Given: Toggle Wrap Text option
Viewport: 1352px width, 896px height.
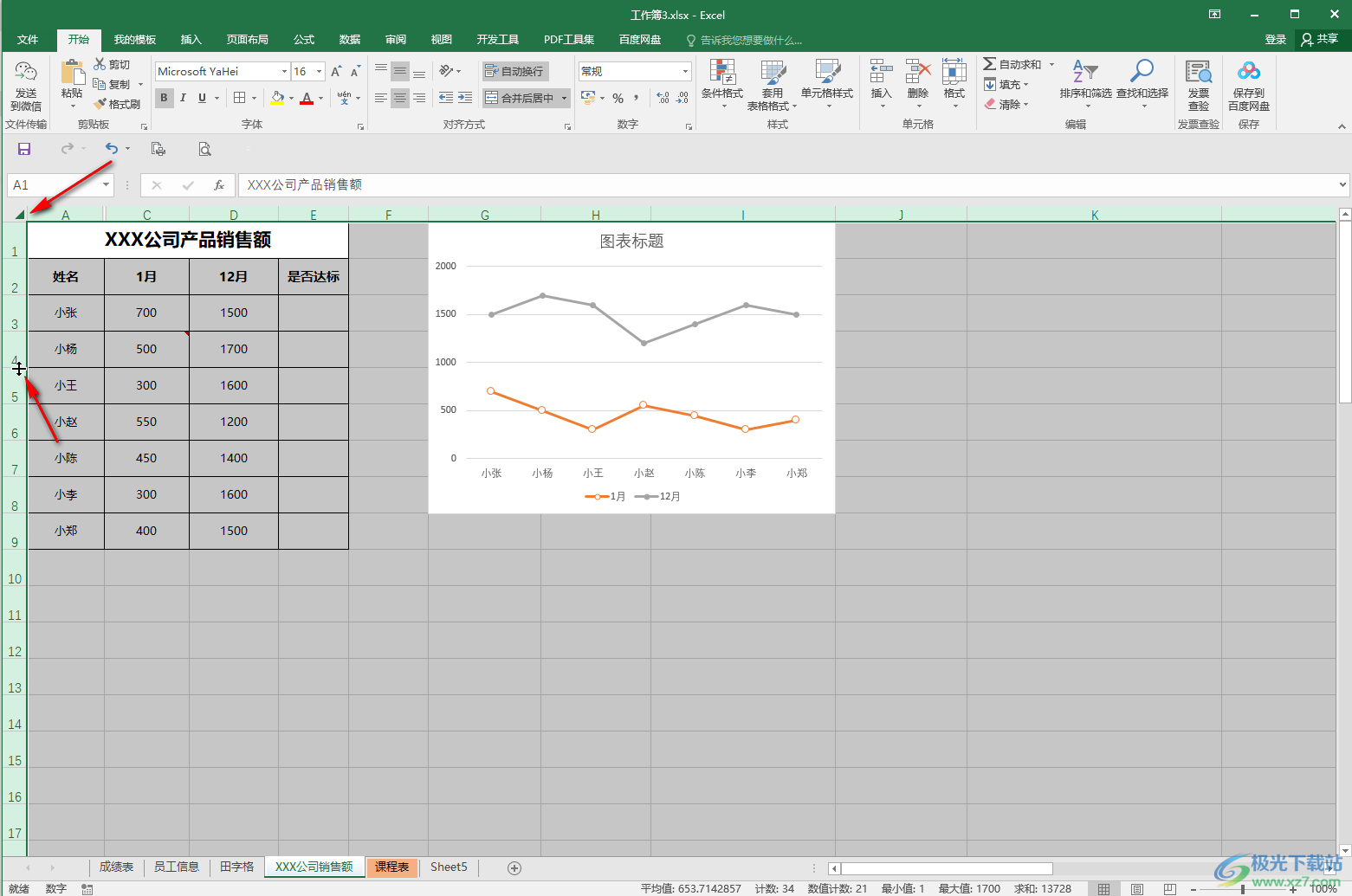Looking at the screenshot, I should pos(515,71).
